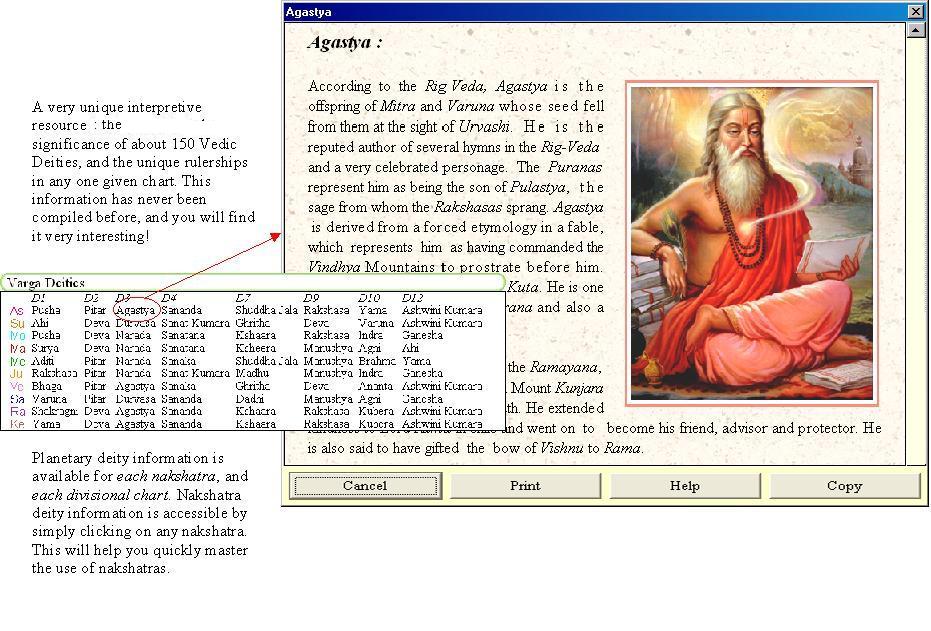Click the Su row label
Image resolution: width=931 pixels, height=631 pixels.
17,324
